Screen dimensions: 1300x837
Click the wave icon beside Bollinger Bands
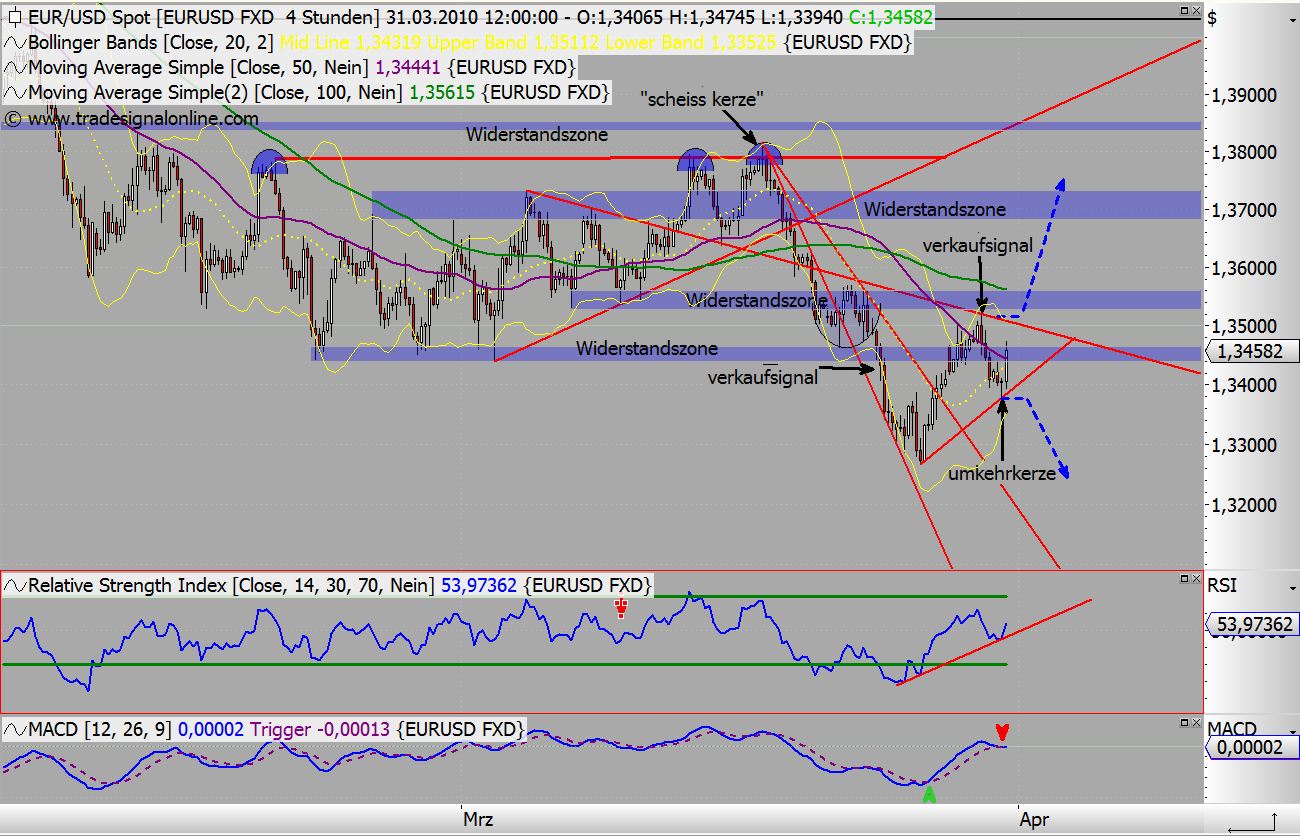click(x=14, y=43)
